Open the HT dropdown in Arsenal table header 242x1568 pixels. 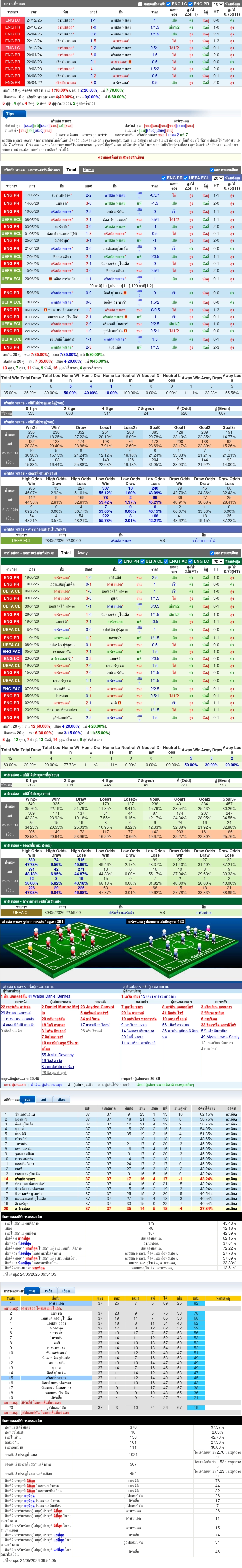tap(217, 569)
